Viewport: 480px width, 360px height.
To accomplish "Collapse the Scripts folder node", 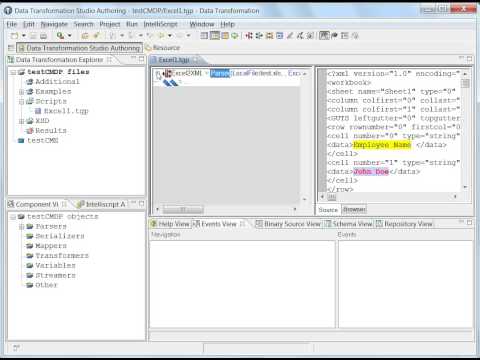I will (22, 101).
